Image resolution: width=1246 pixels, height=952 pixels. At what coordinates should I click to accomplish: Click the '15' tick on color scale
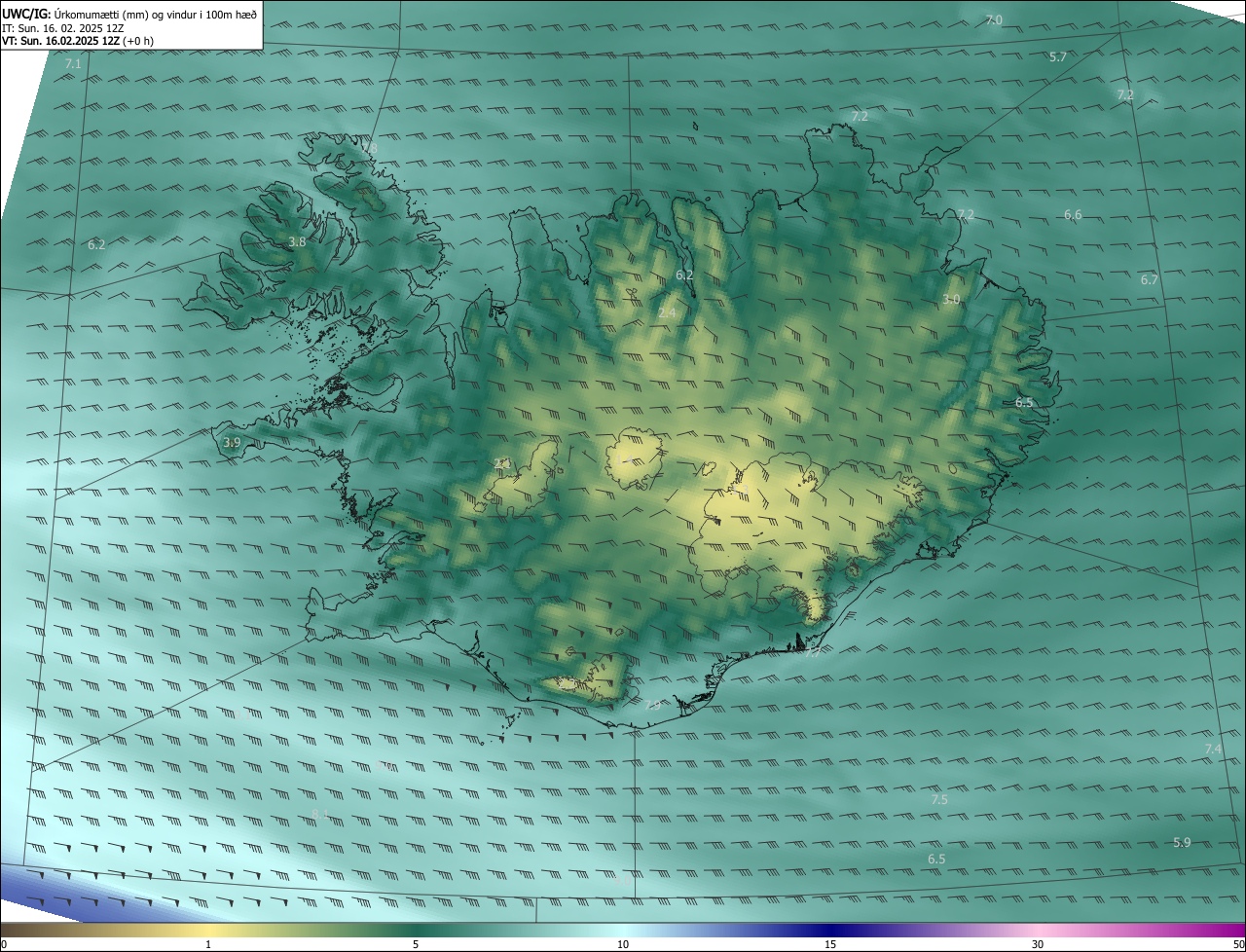coord(830,944)
